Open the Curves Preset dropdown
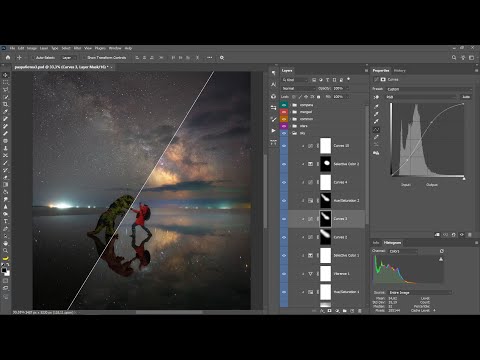This screenshot has height=360, width=480. click(429, 89)
